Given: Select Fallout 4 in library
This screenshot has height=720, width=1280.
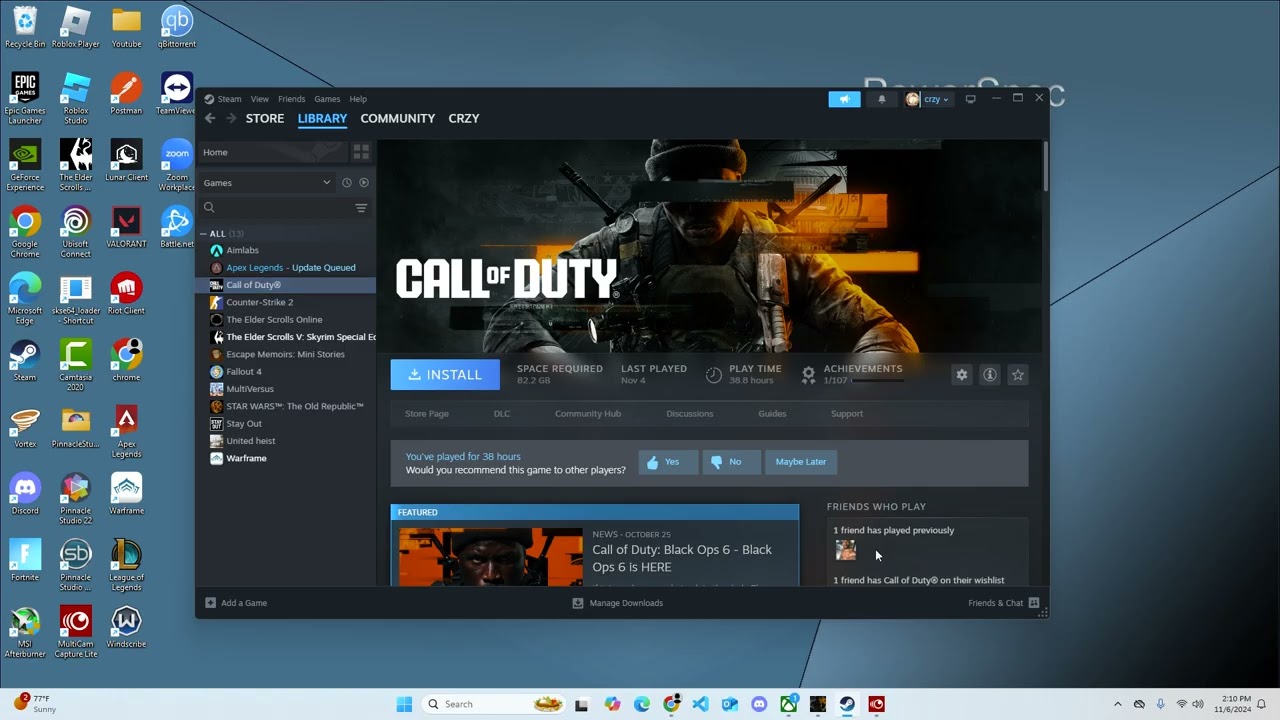Looking at the screenshot, I should click(x=285, y=372).
